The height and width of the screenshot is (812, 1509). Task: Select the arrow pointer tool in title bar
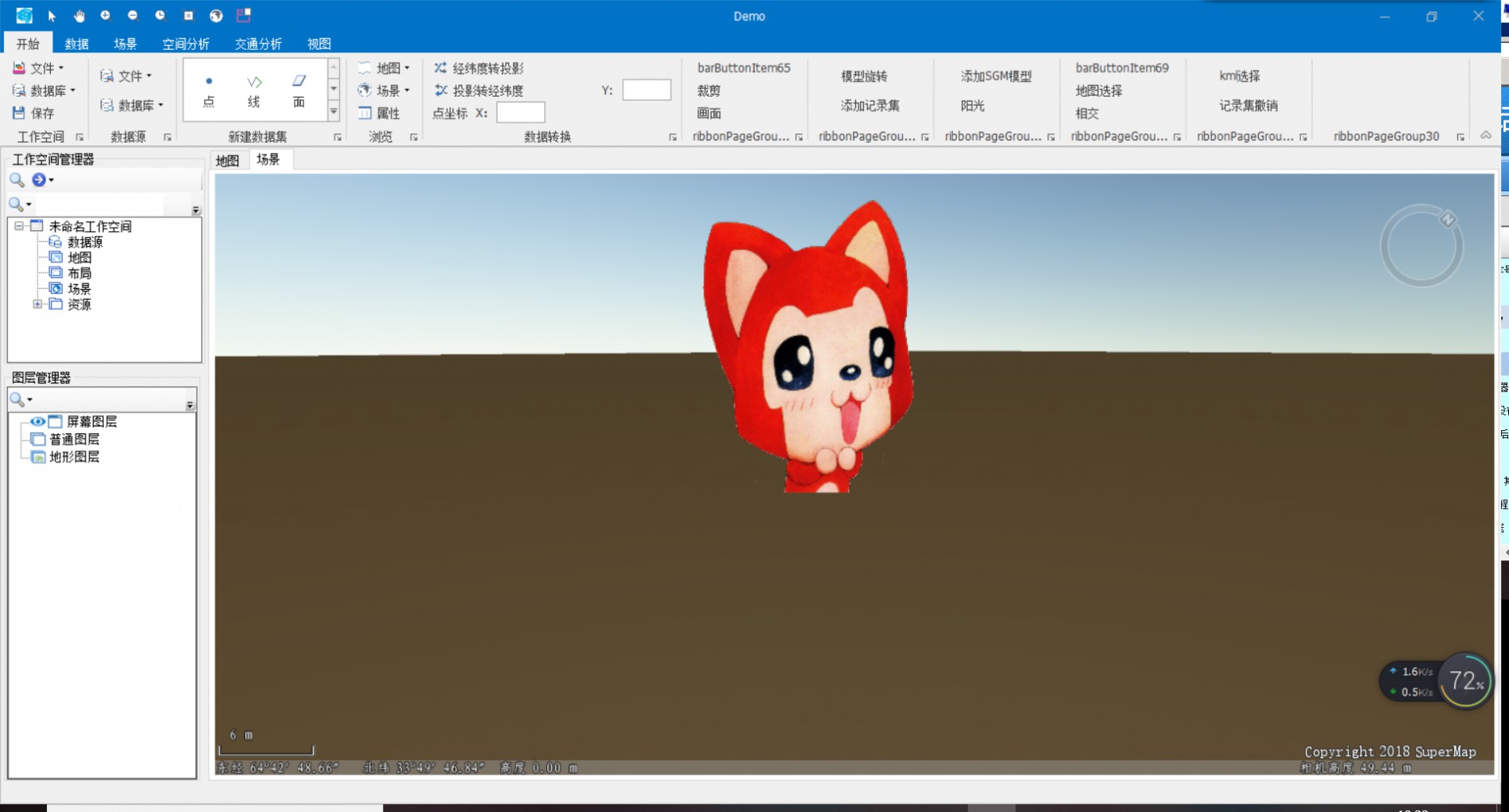[52, 16]
